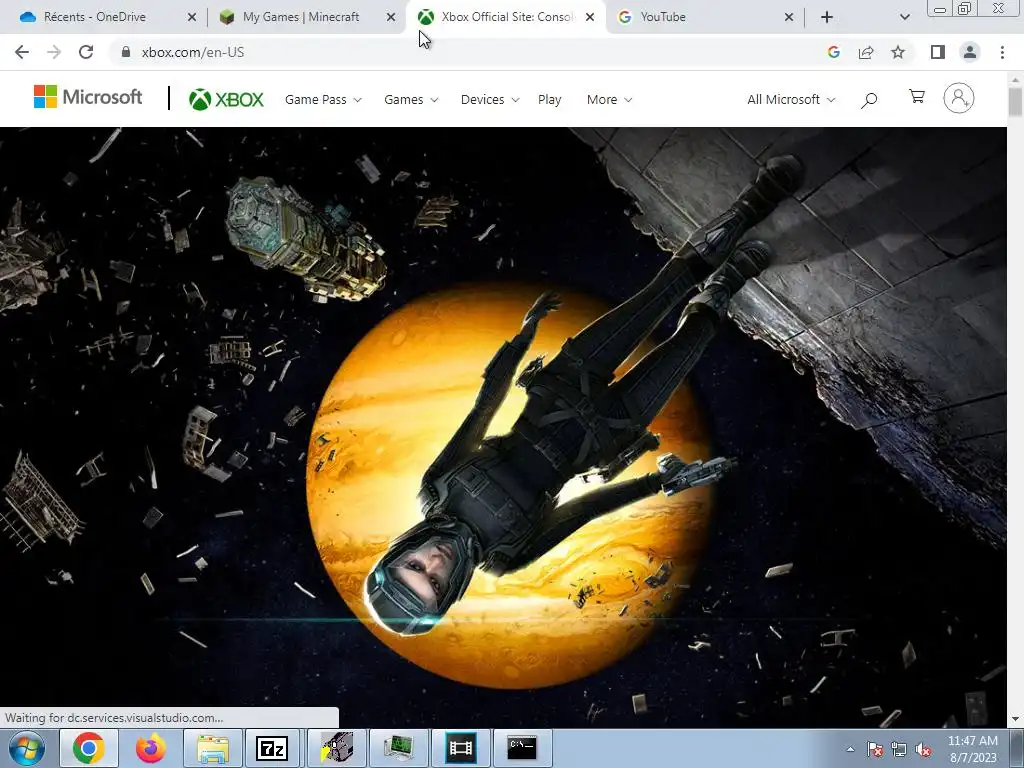
Task: Open the Xbox site search
Action: pos(869,100)
